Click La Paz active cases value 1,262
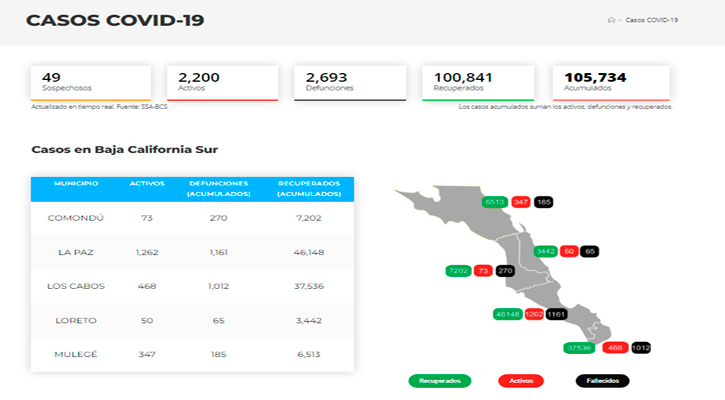The image size is (725, 400). [147, 252]
